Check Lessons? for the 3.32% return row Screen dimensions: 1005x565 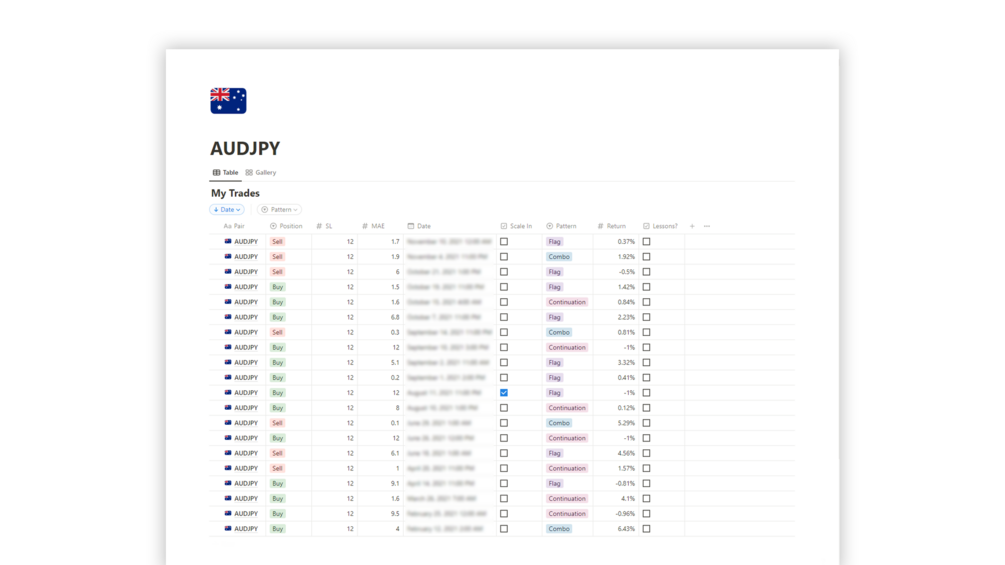coord(646,363)
